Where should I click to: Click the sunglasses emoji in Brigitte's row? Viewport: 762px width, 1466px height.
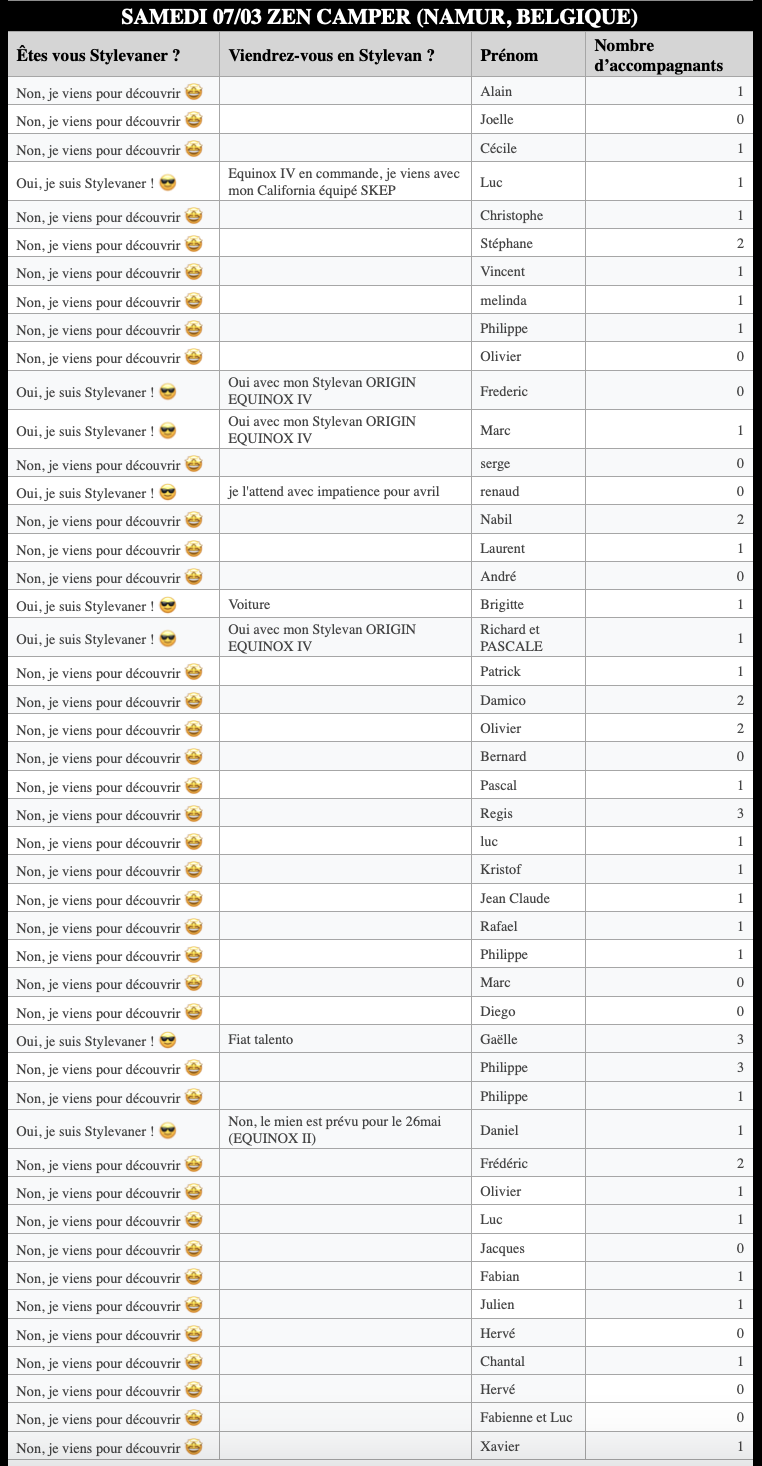[x=168, y=605]
